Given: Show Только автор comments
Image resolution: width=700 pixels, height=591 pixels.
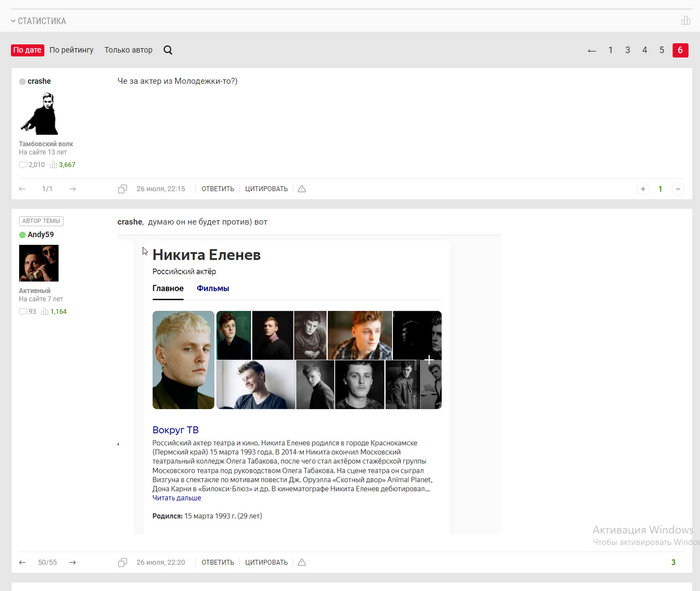Looking at the screenshot, I should click(x=129, y=50).
